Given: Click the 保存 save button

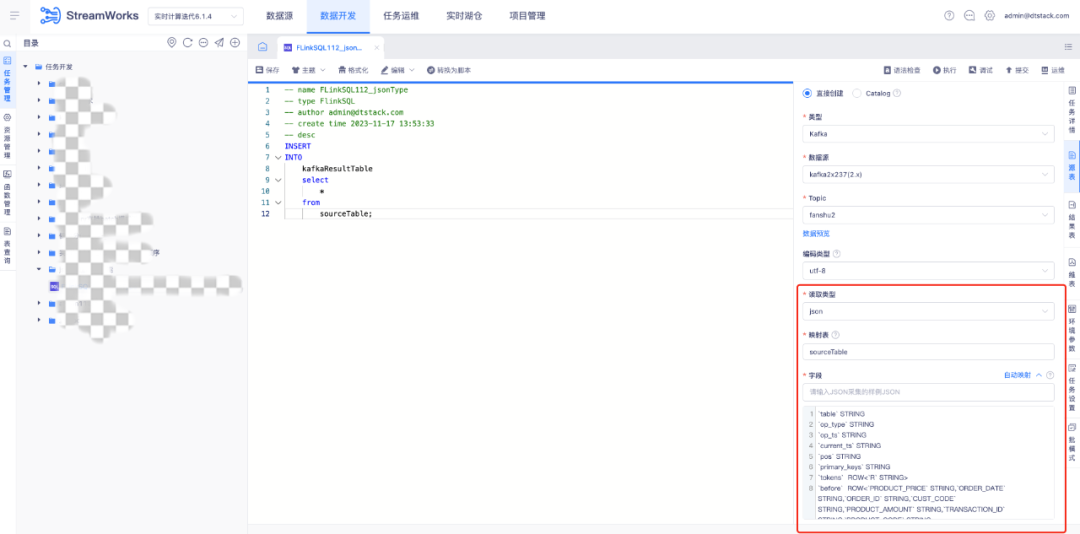Looking at the screenshot, I should 268,70.
